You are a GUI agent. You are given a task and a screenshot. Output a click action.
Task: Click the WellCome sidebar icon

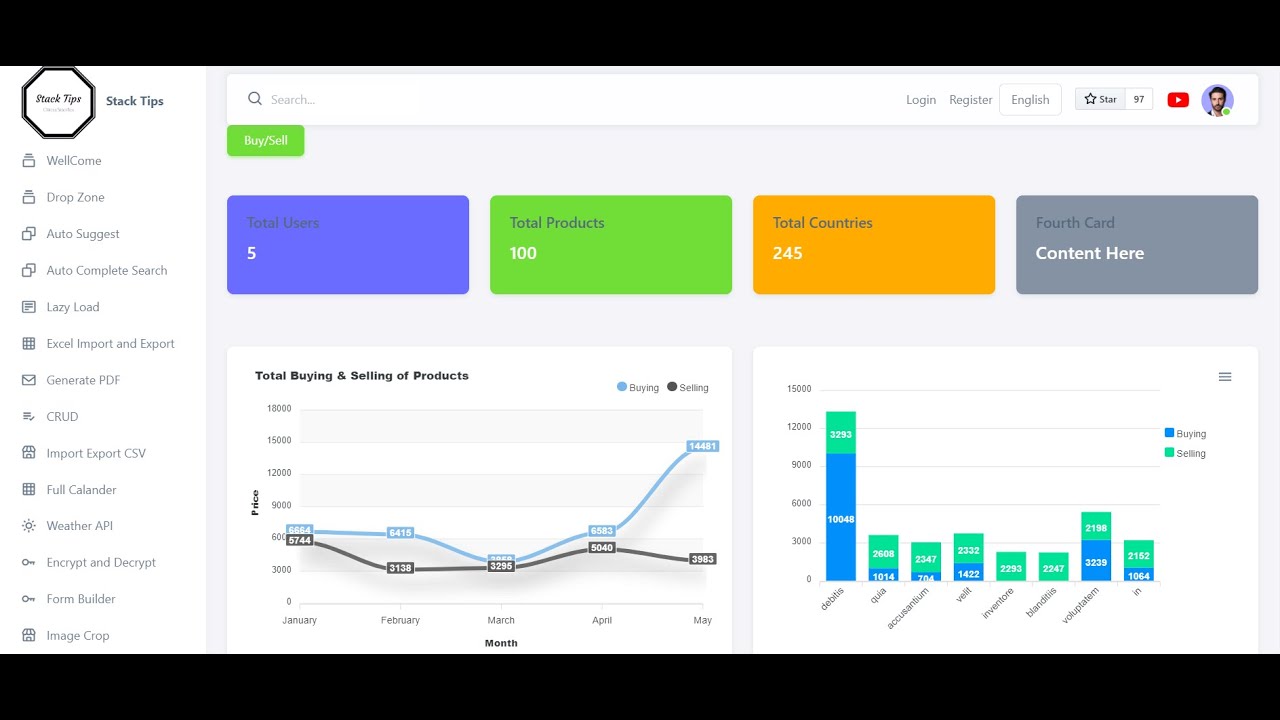point(28,161)
